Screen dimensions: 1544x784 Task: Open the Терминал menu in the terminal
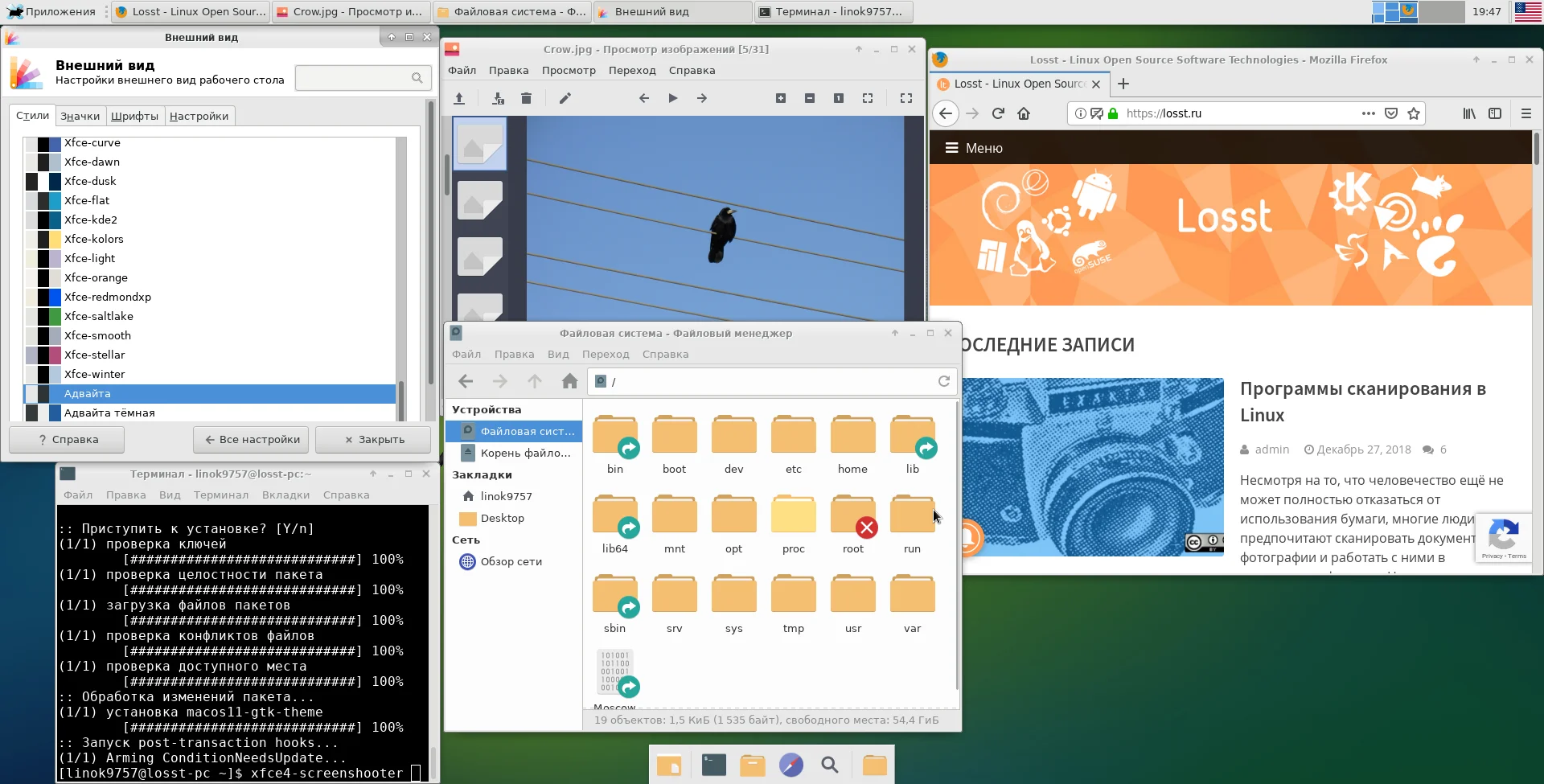tap(220, 495)
